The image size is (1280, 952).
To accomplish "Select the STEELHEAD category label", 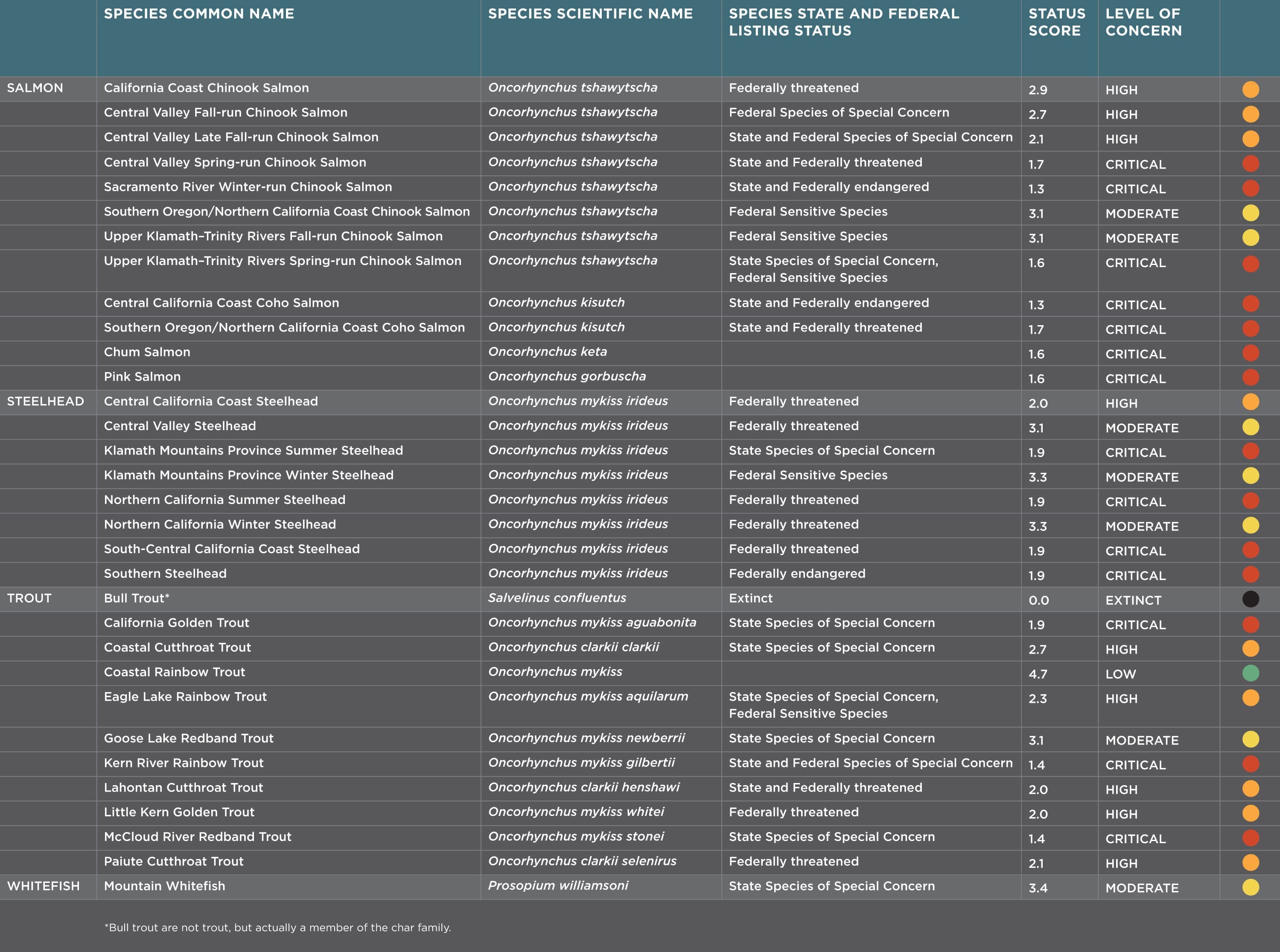I will click(46, 402).
